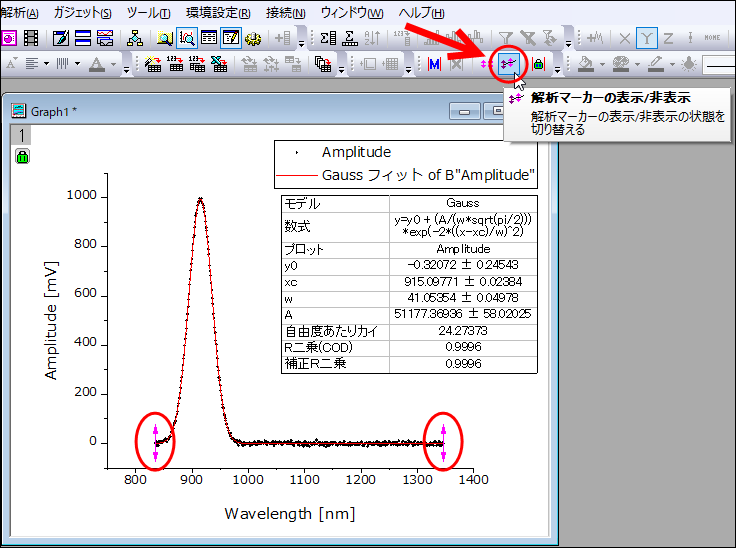Open the 接続(N) menu
Image resolution: width=736 pixels, height=548 pixels.
pos(286,13)
